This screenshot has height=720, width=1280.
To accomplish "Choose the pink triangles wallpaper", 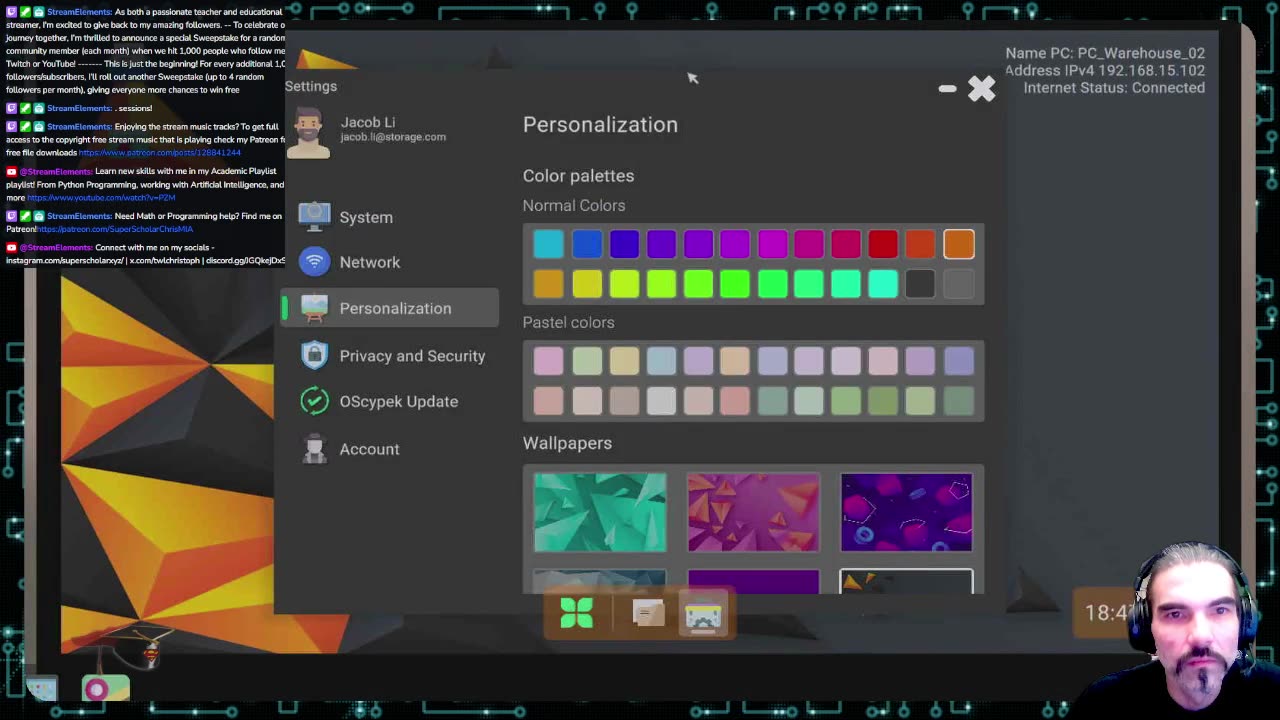I will point(753,512).
